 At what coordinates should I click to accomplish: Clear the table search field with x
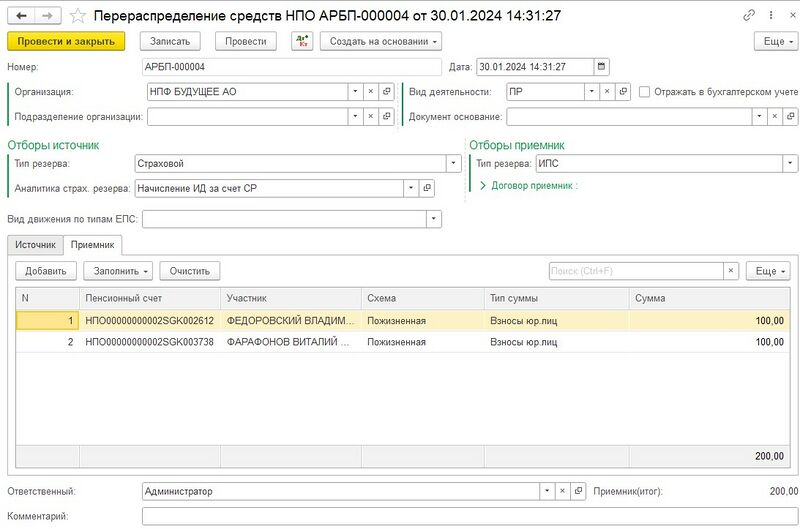[x=731, y=271]
